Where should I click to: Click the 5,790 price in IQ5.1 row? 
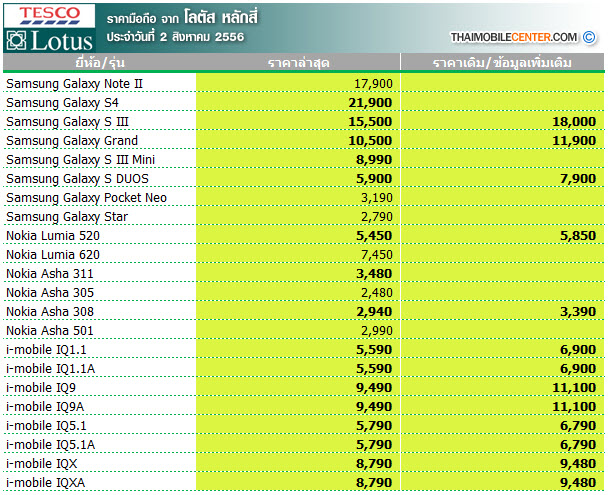click(374, 426)
